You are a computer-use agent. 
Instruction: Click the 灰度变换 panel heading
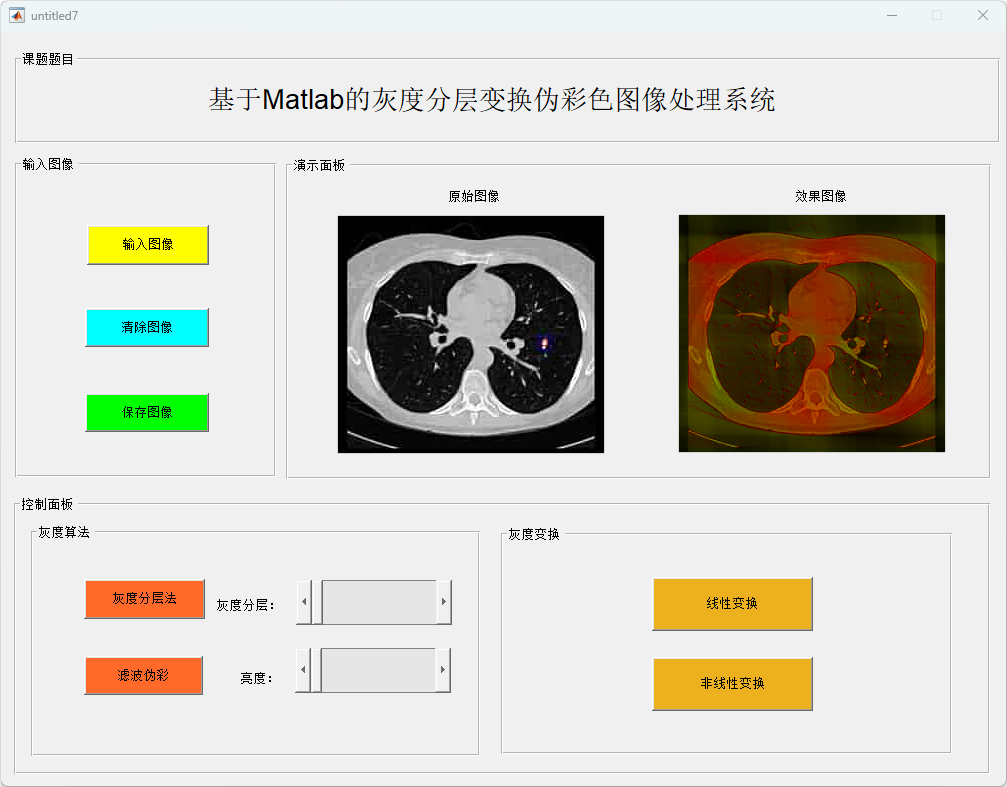coord(534,535)
